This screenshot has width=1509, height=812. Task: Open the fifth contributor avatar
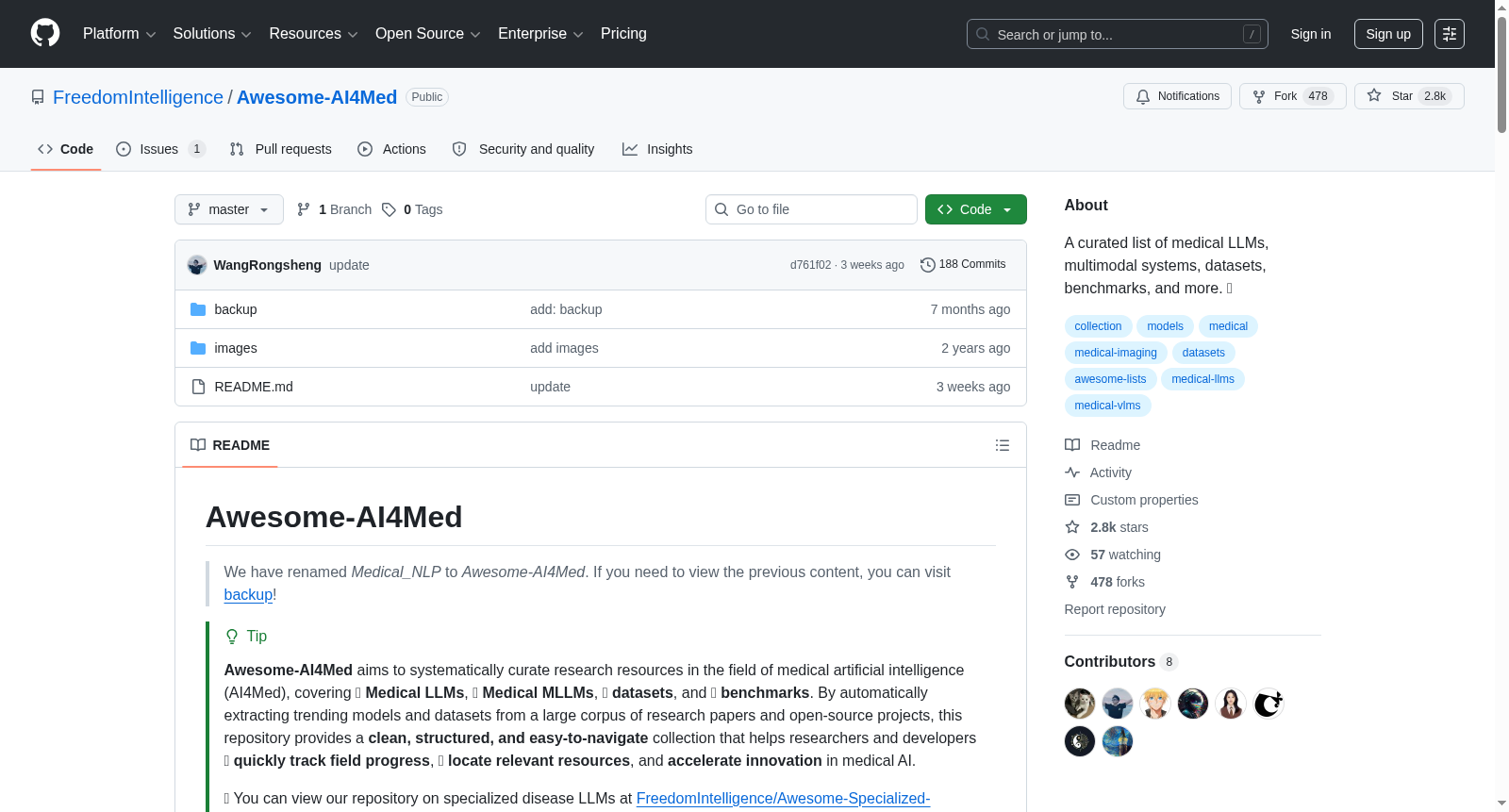point(1231,704)
